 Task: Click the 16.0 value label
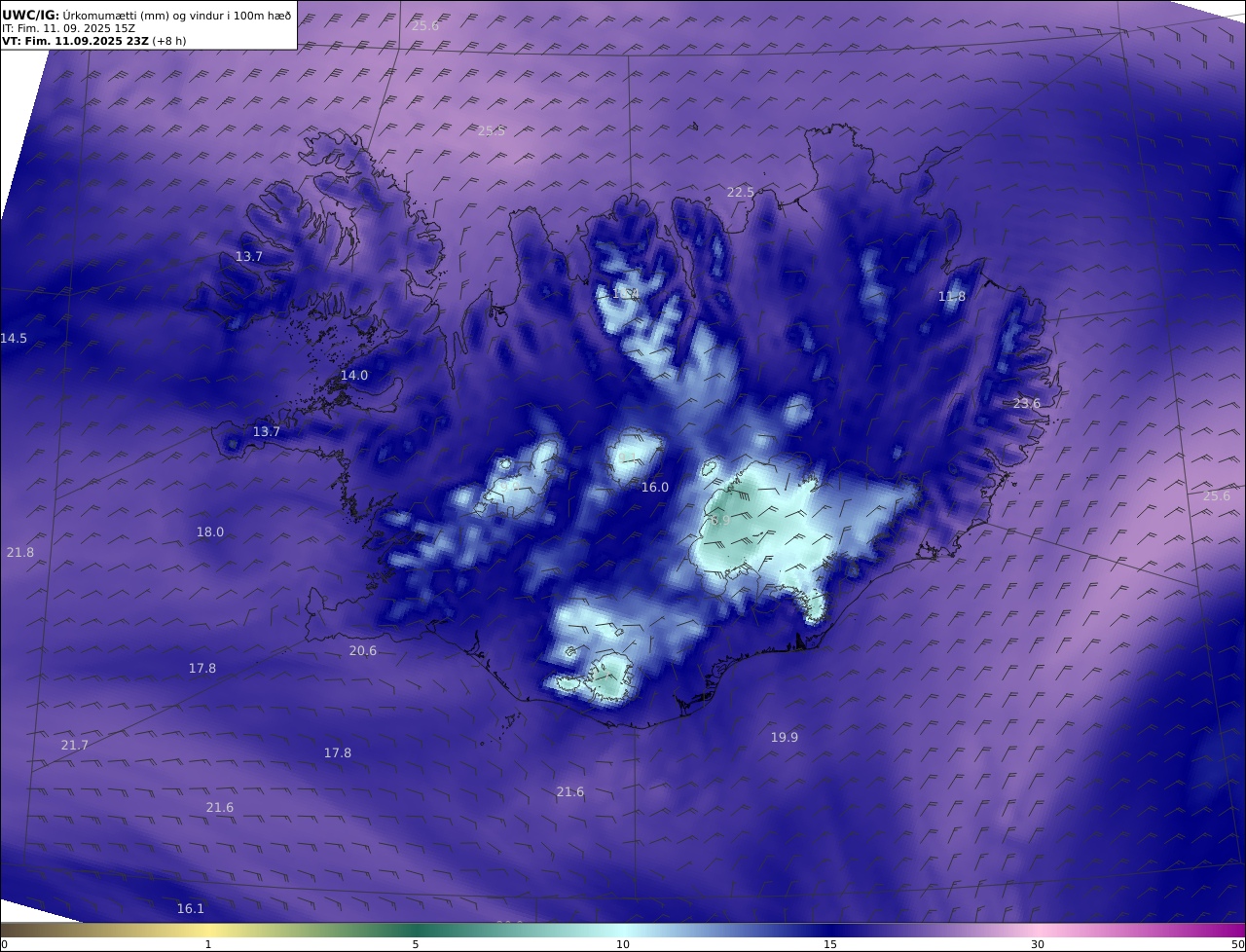pyautogui.click(x=655, y=488)
